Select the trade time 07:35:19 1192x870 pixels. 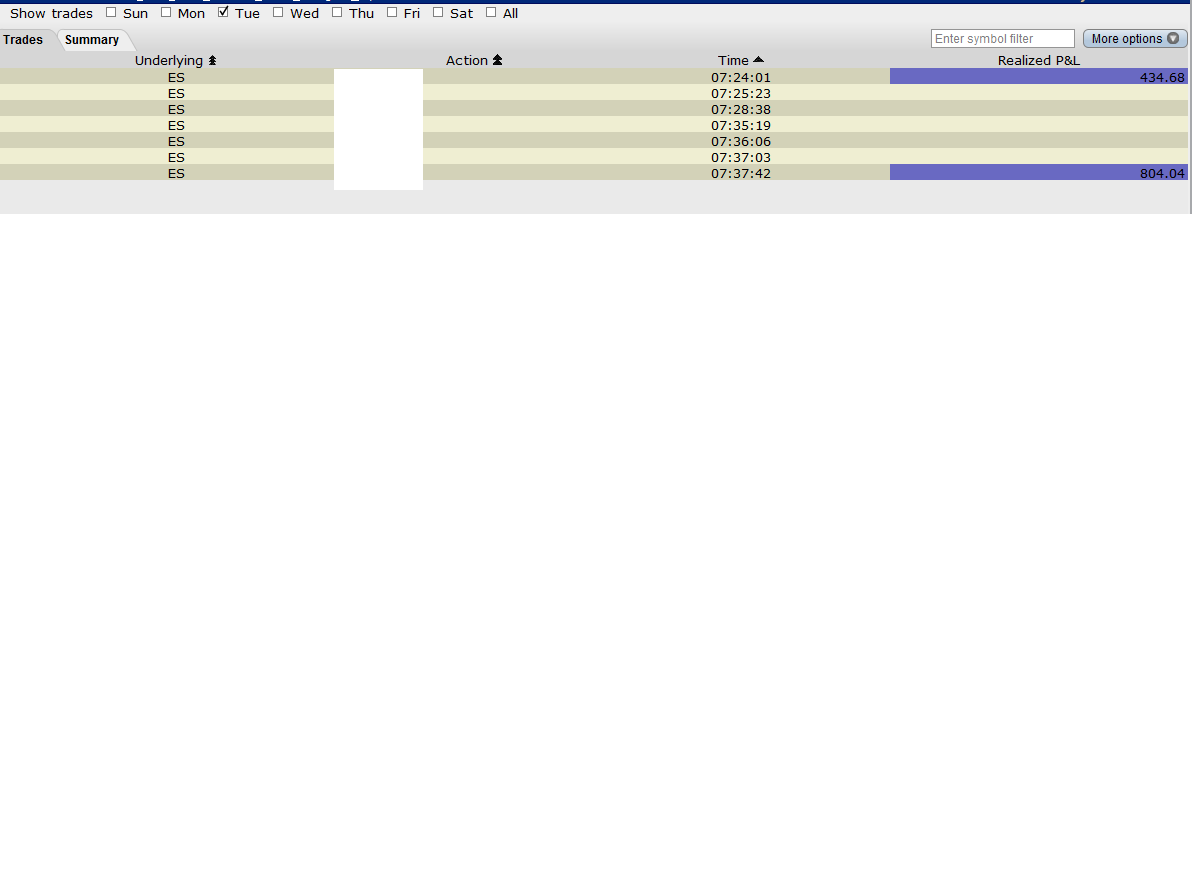[741, 125]
